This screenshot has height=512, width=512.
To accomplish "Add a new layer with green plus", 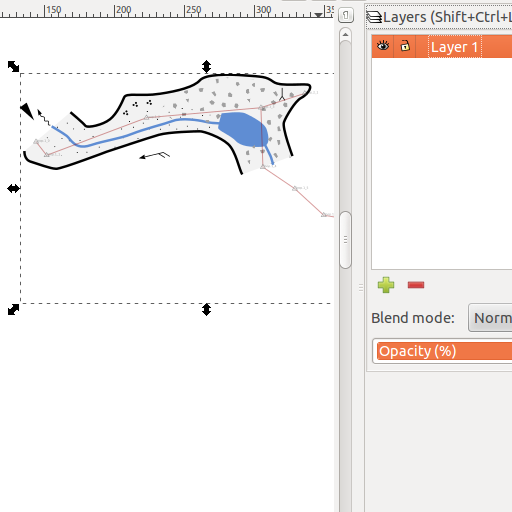I will click(x=386, y=285).
